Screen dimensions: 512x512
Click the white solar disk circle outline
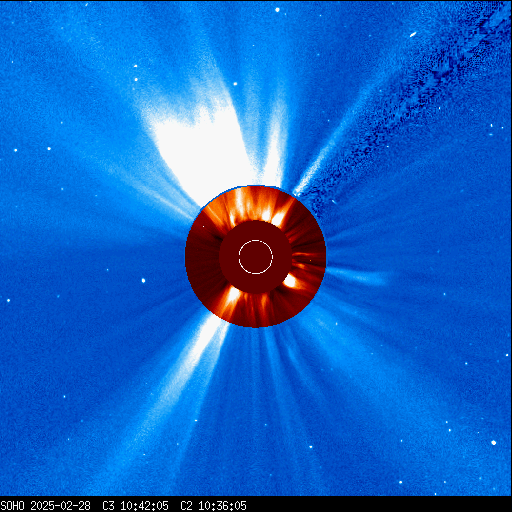[256, 257]
